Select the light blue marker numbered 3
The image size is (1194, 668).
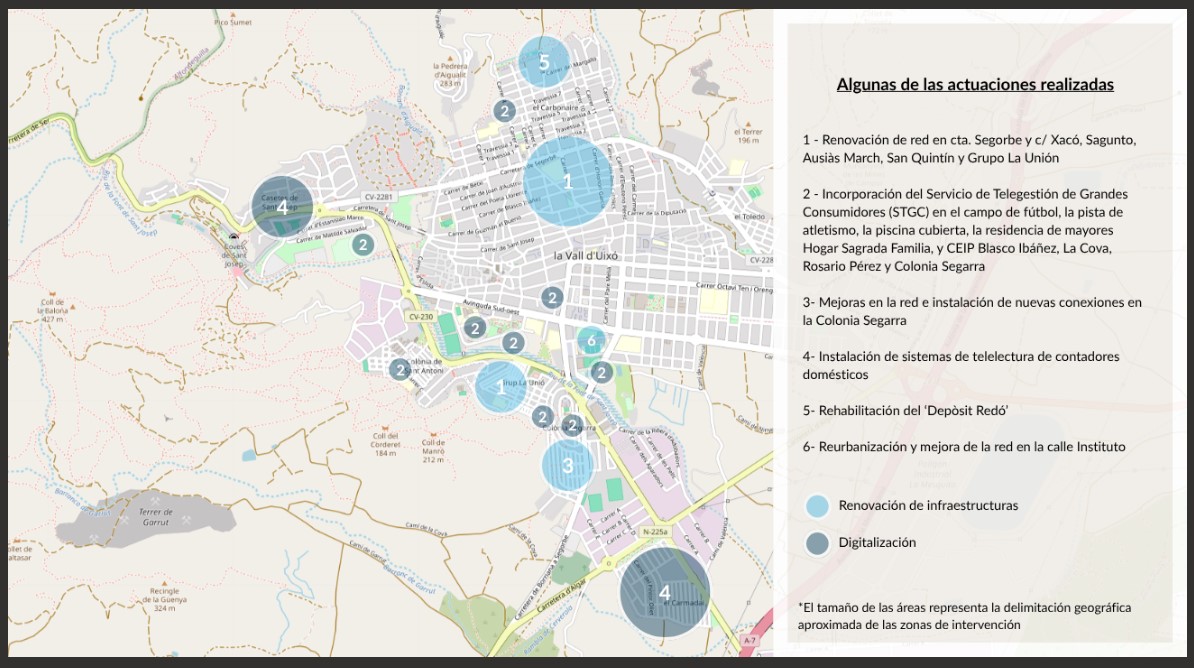click(567, 465)
